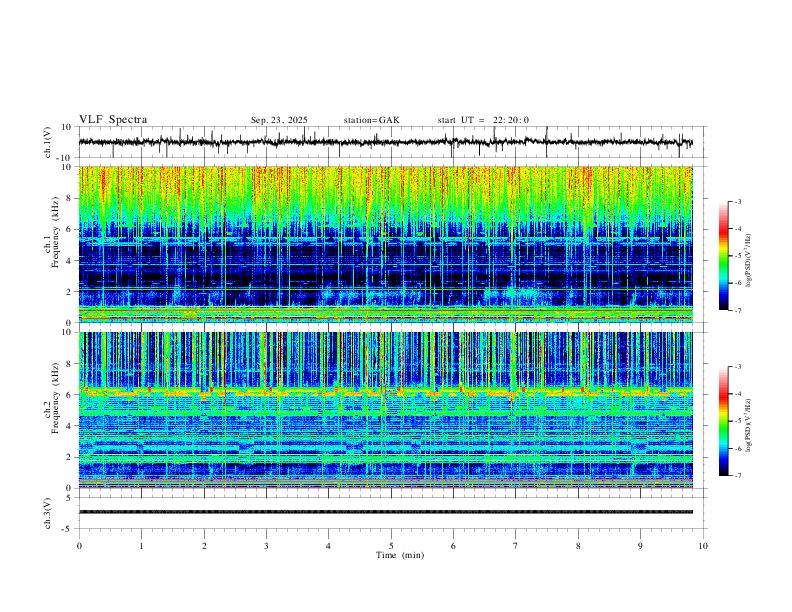Click the ch.1 colorbar log(PSD) label
This screenshot has height=612, width=792.
point(749,261)
